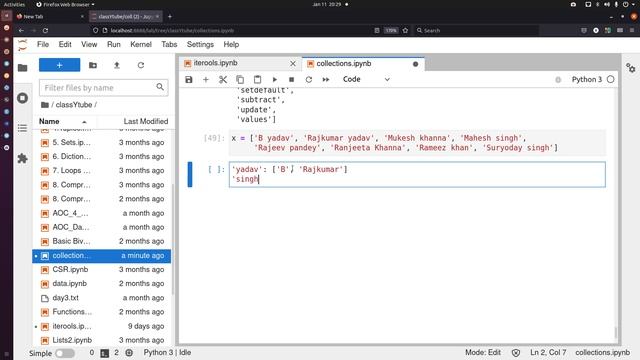Open the File menu
This screenshot has width=640, height=360.
pos(43,44)
